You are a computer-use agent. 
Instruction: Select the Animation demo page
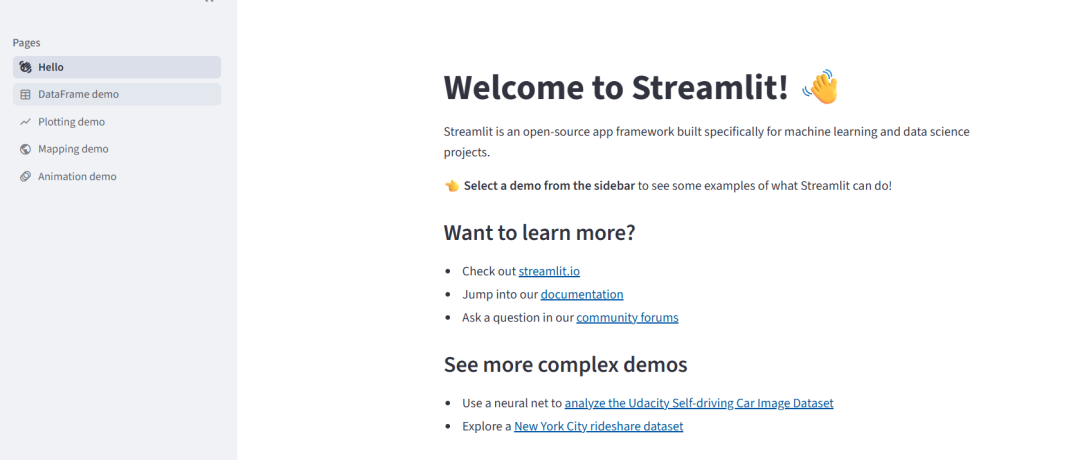(116, 176)
